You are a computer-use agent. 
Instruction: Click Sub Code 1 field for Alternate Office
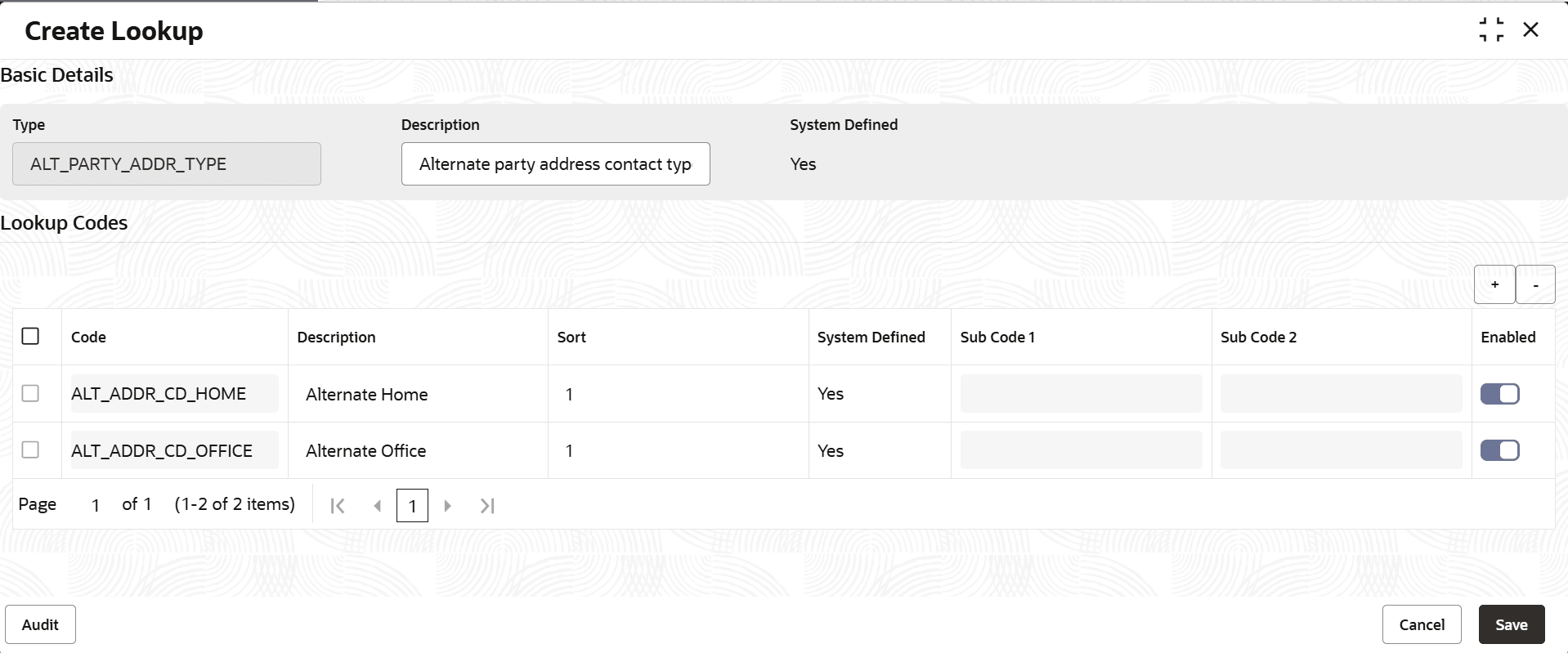click(1081, 450)
